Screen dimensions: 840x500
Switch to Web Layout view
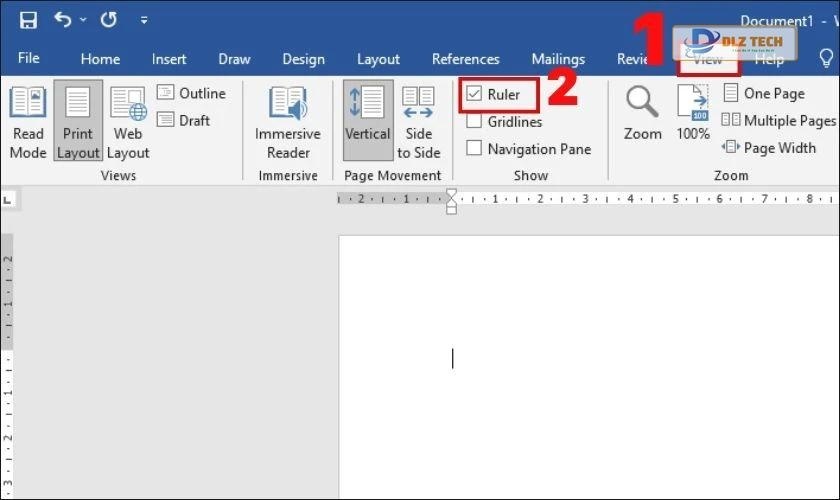128,122
